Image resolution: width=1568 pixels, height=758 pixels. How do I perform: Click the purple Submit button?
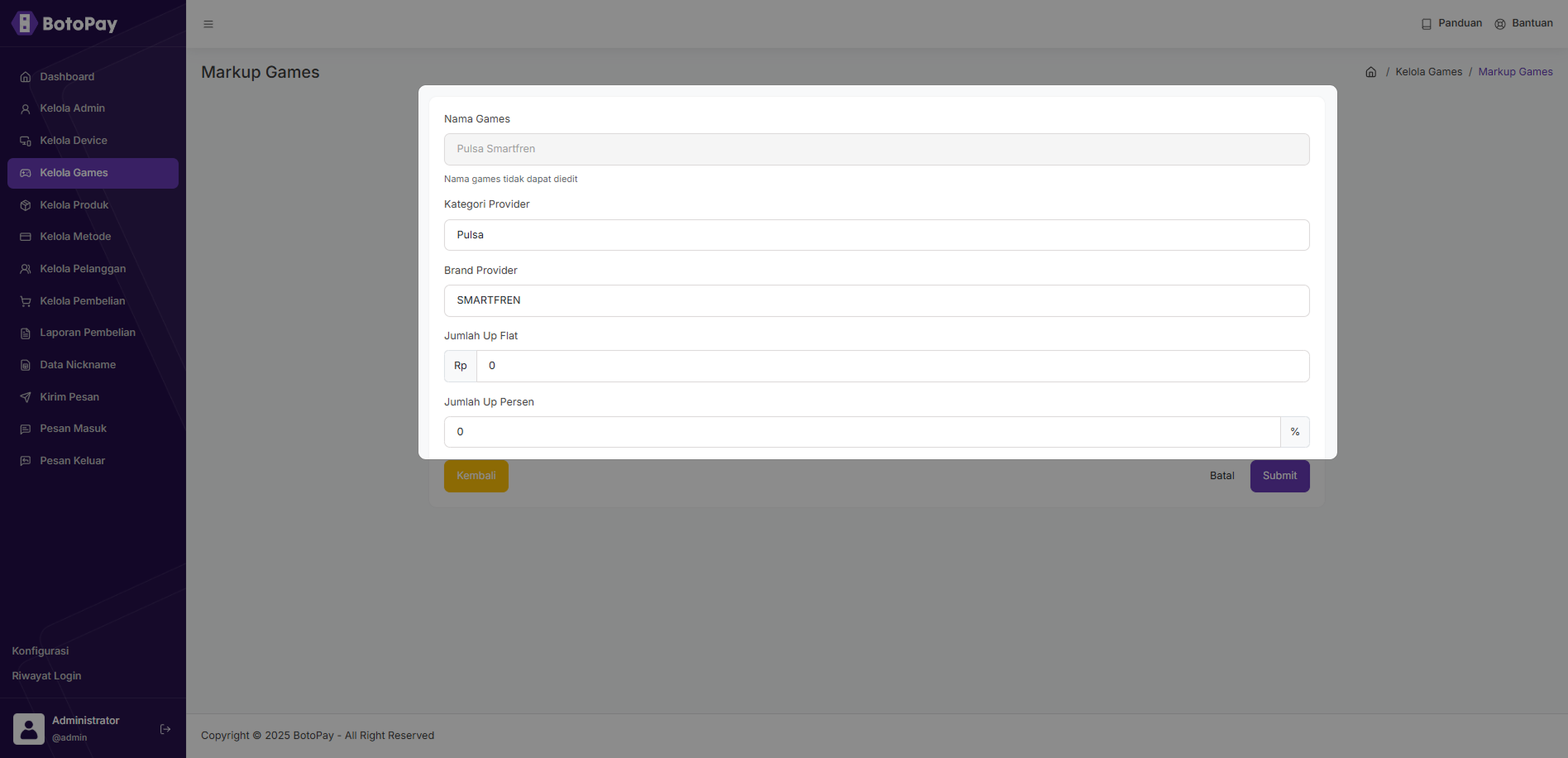click(x=1279, y=476)
